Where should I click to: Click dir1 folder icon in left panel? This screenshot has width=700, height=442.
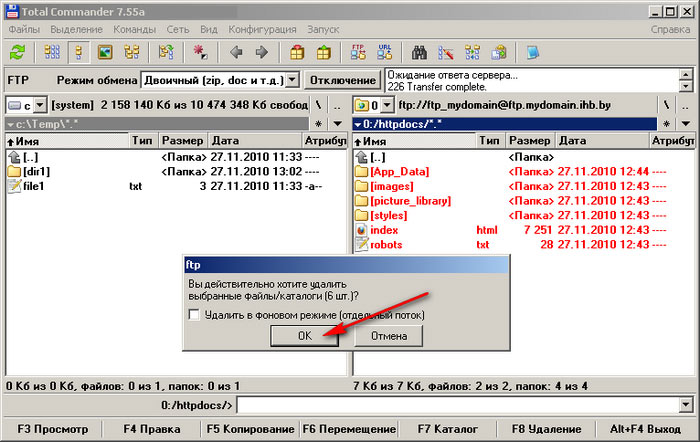click(14, 171)
